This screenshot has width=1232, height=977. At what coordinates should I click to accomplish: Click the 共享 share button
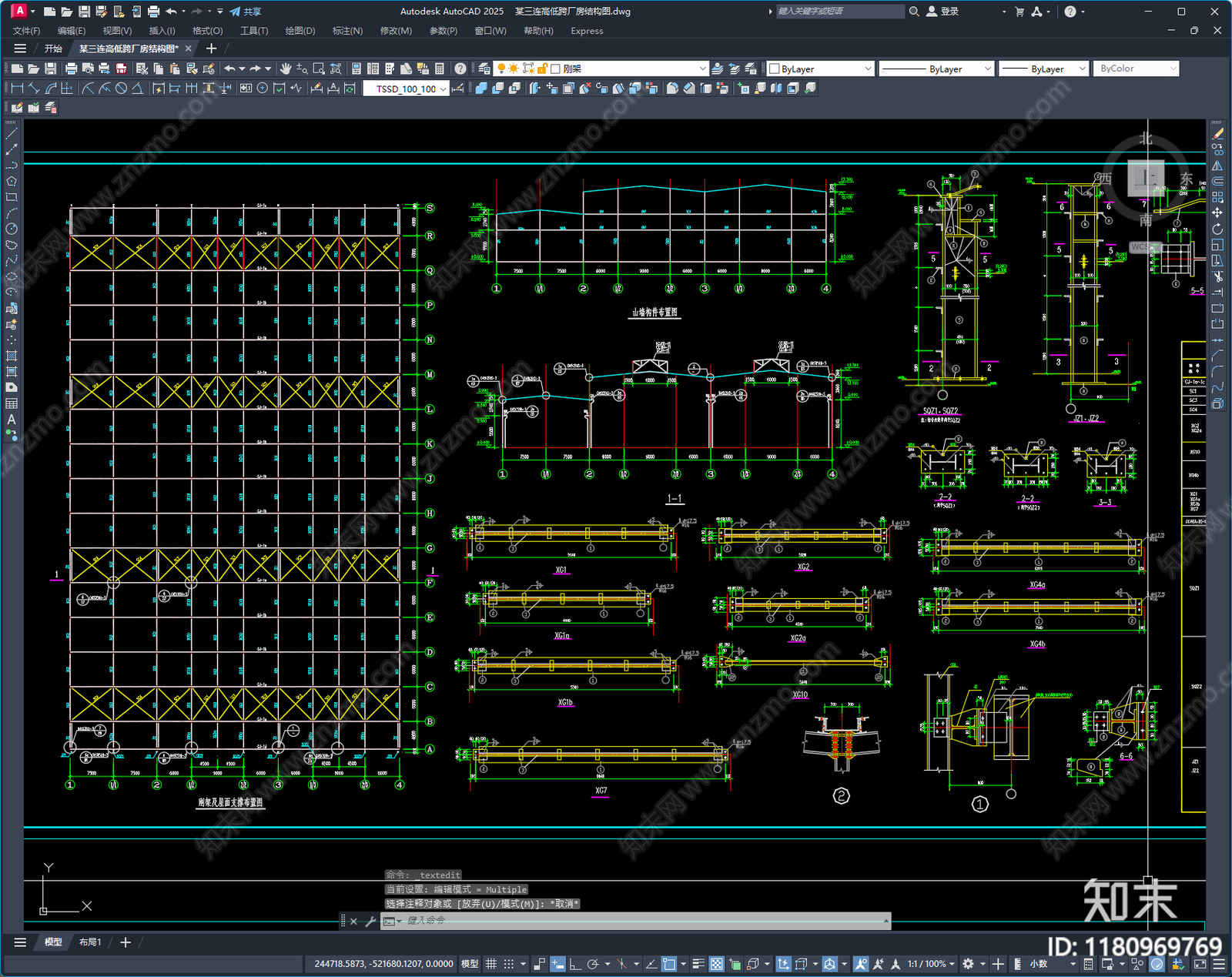click(246, 12)
